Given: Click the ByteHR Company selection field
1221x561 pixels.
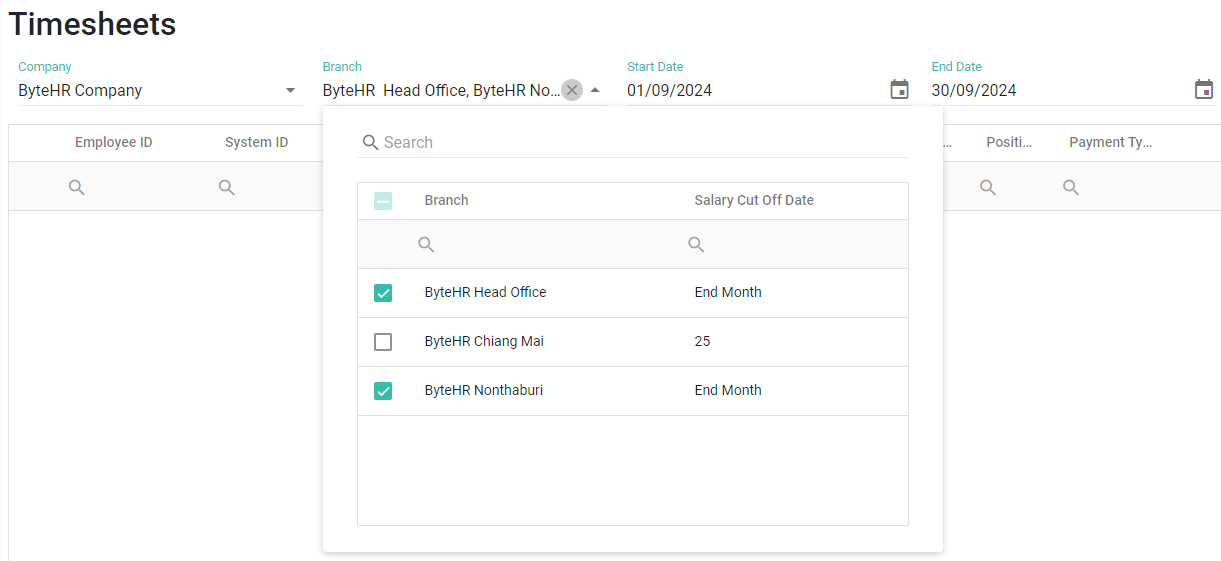Looking at the screenshot, I should pos(160,90).
